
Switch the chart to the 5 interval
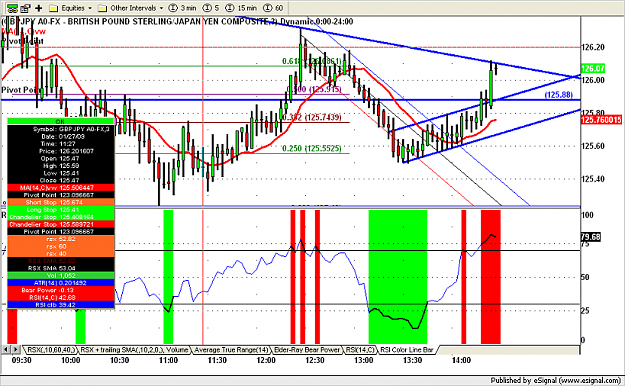pyautogui.click(x=211, y=8)
